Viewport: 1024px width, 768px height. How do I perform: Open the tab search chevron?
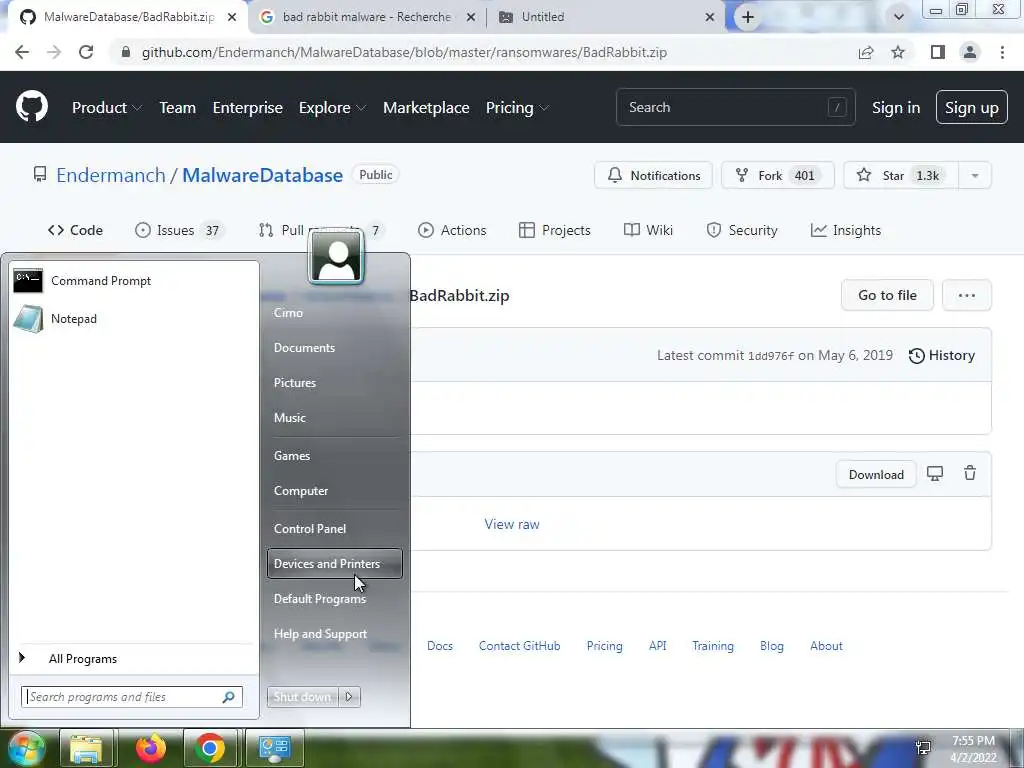pos(899,17)
